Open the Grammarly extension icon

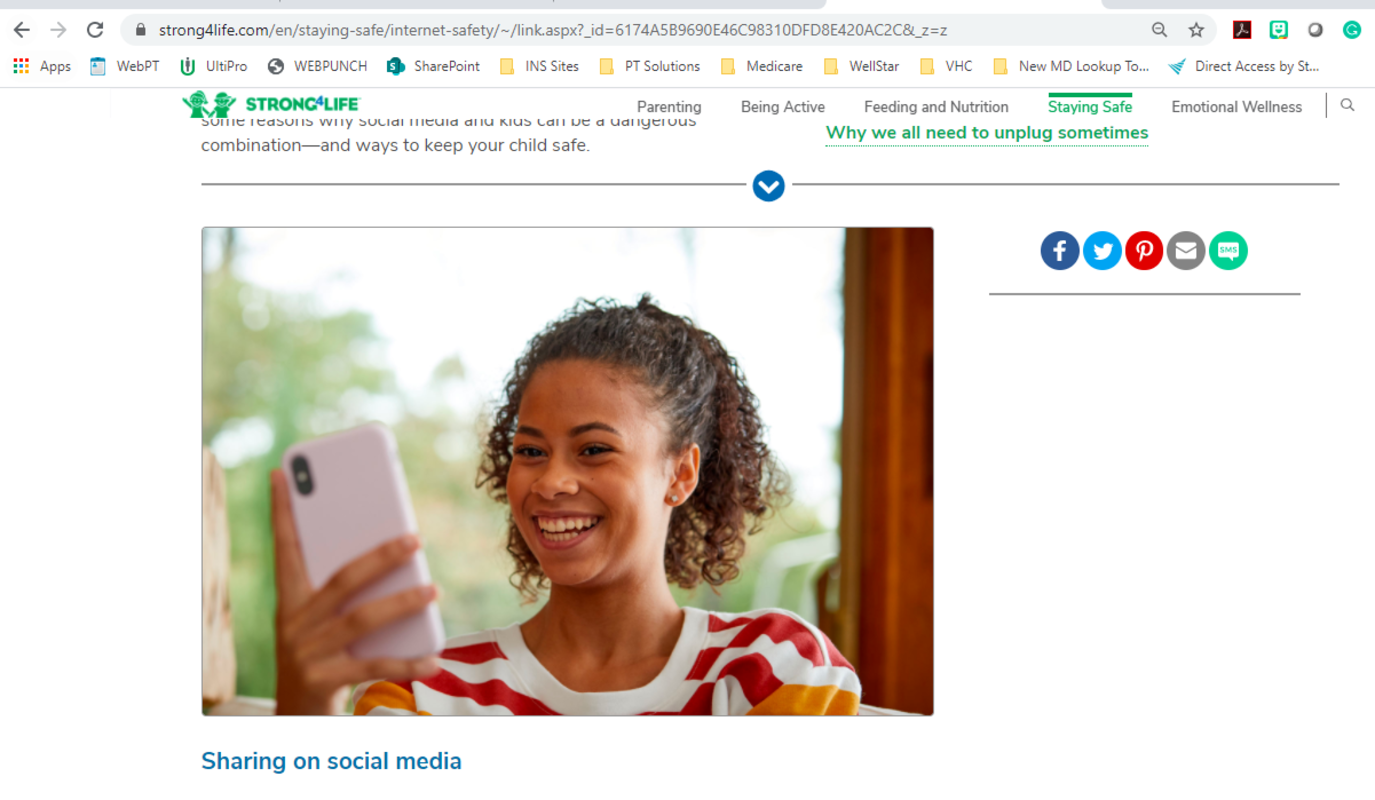click(x=1352, y=30)
